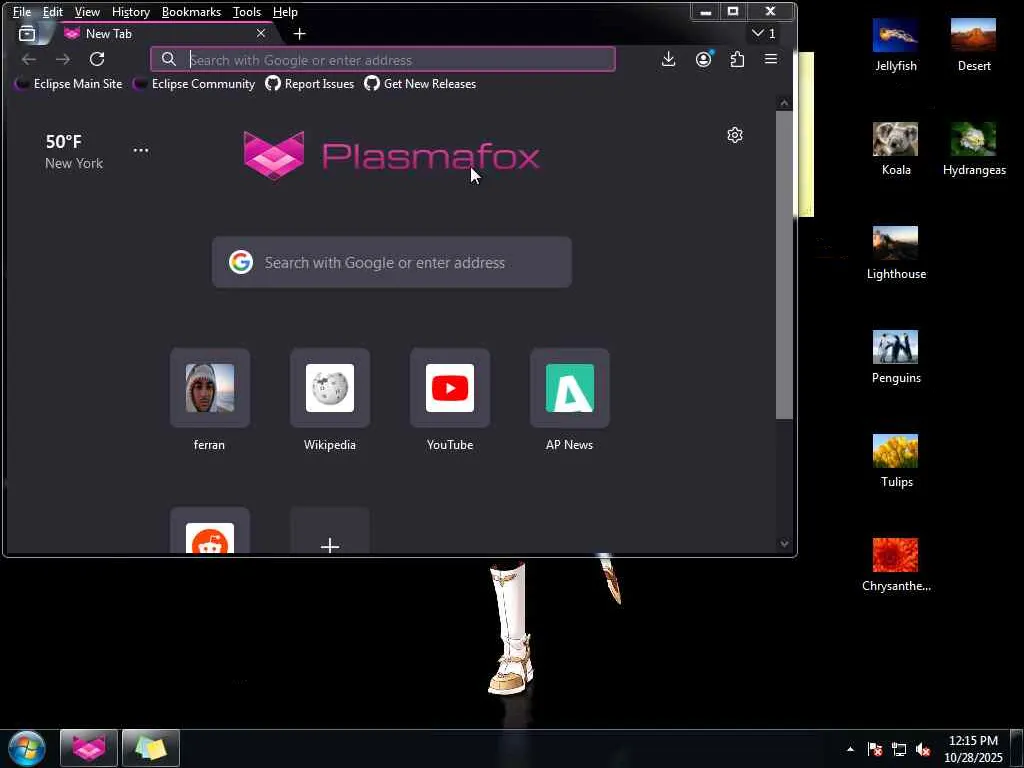Click the page scrollbar up arrow
The width and height of the screenshot is (1024, 768).
pos(784,103)
